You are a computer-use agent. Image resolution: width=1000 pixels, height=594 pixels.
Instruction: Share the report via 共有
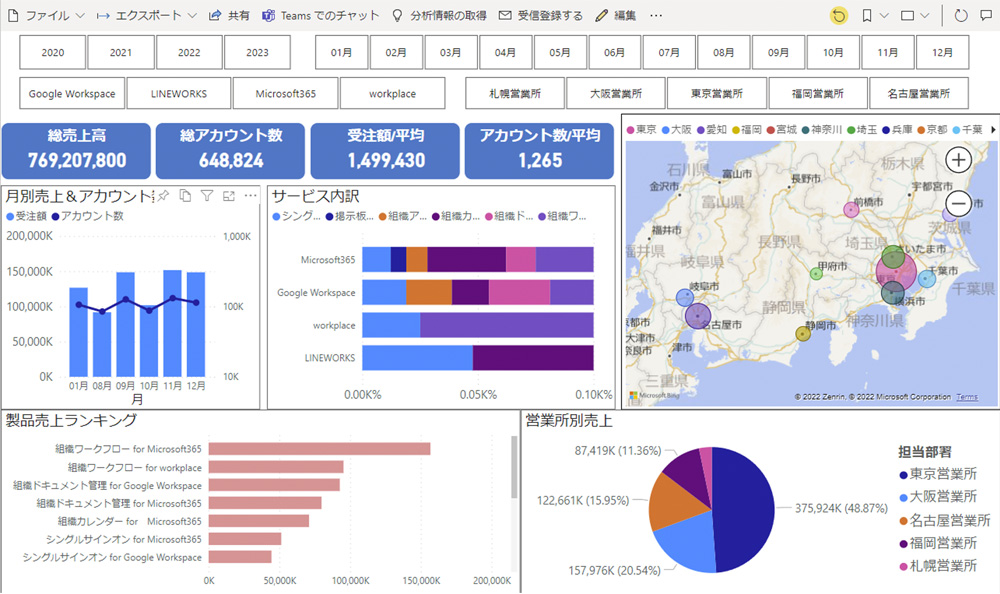click(x=230, y=15)
